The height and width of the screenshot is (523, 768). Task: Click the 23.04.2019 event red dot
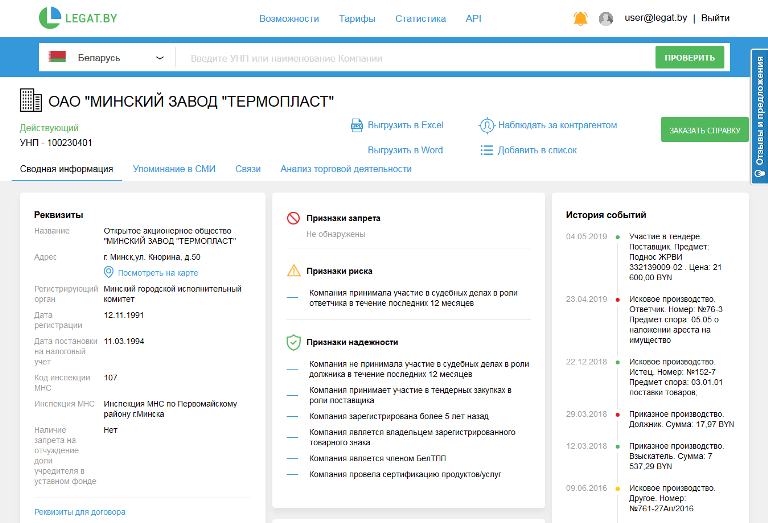pyautogui.click(x=618, y=300)
